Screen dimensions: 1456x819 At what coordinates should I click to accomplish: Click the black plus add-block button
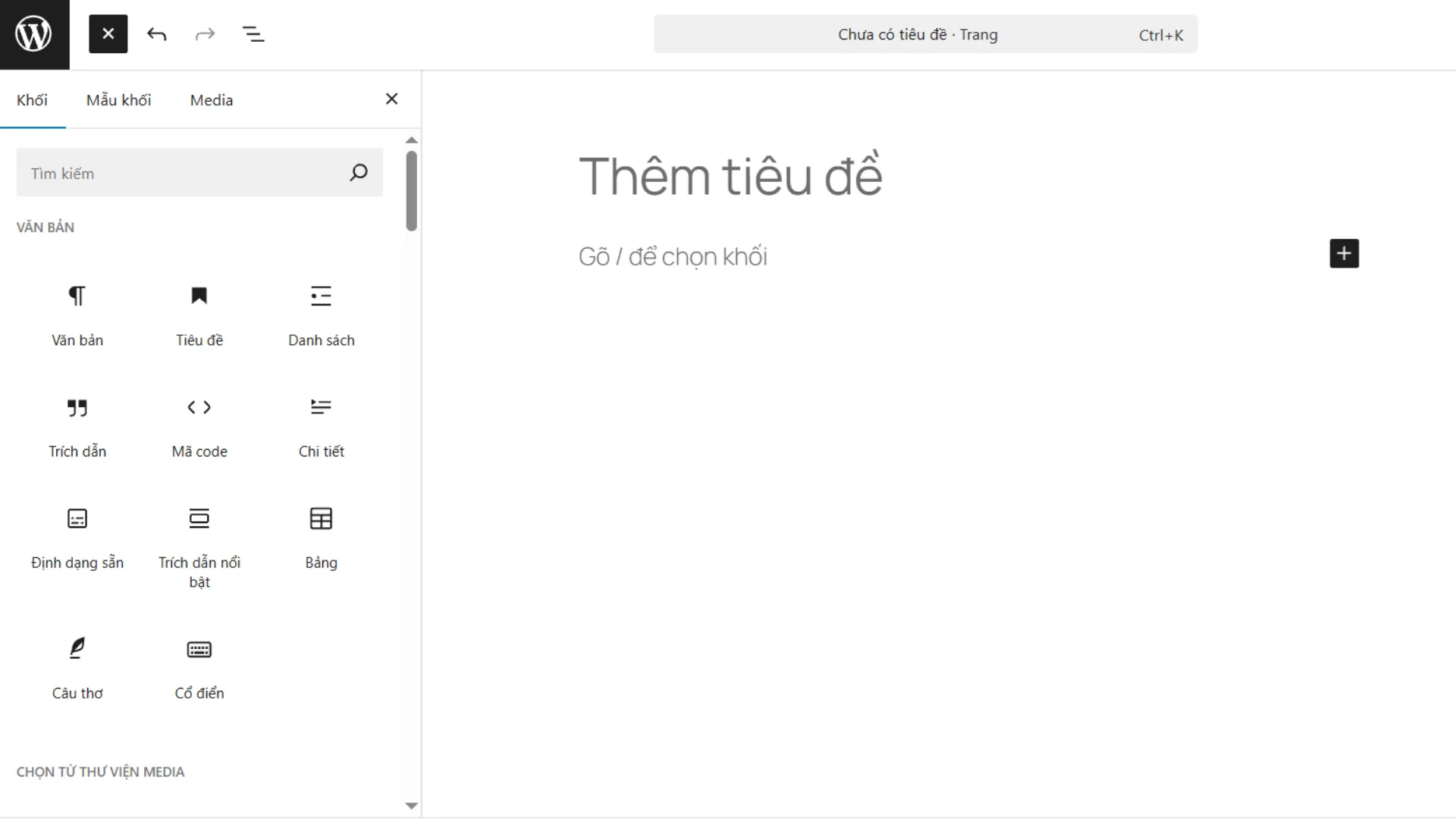click(1344, 253)
